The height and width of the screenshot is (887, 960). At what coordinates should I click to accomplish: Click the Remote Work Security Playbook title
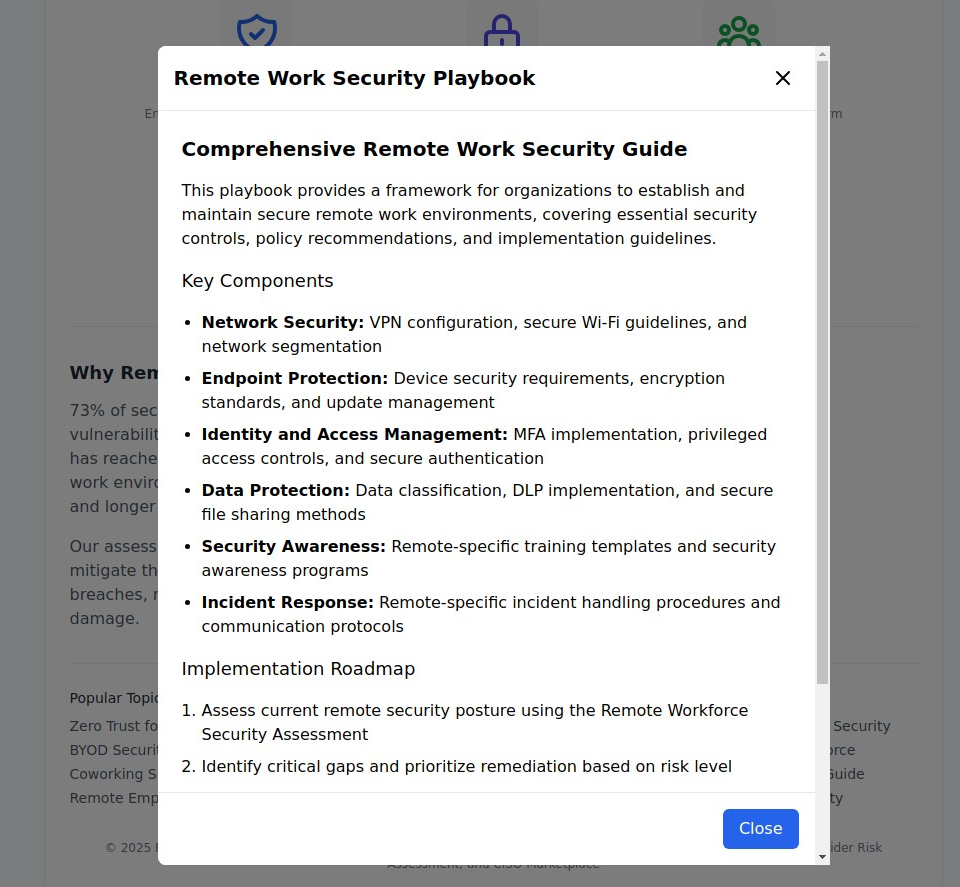click(x=355, y=78)
